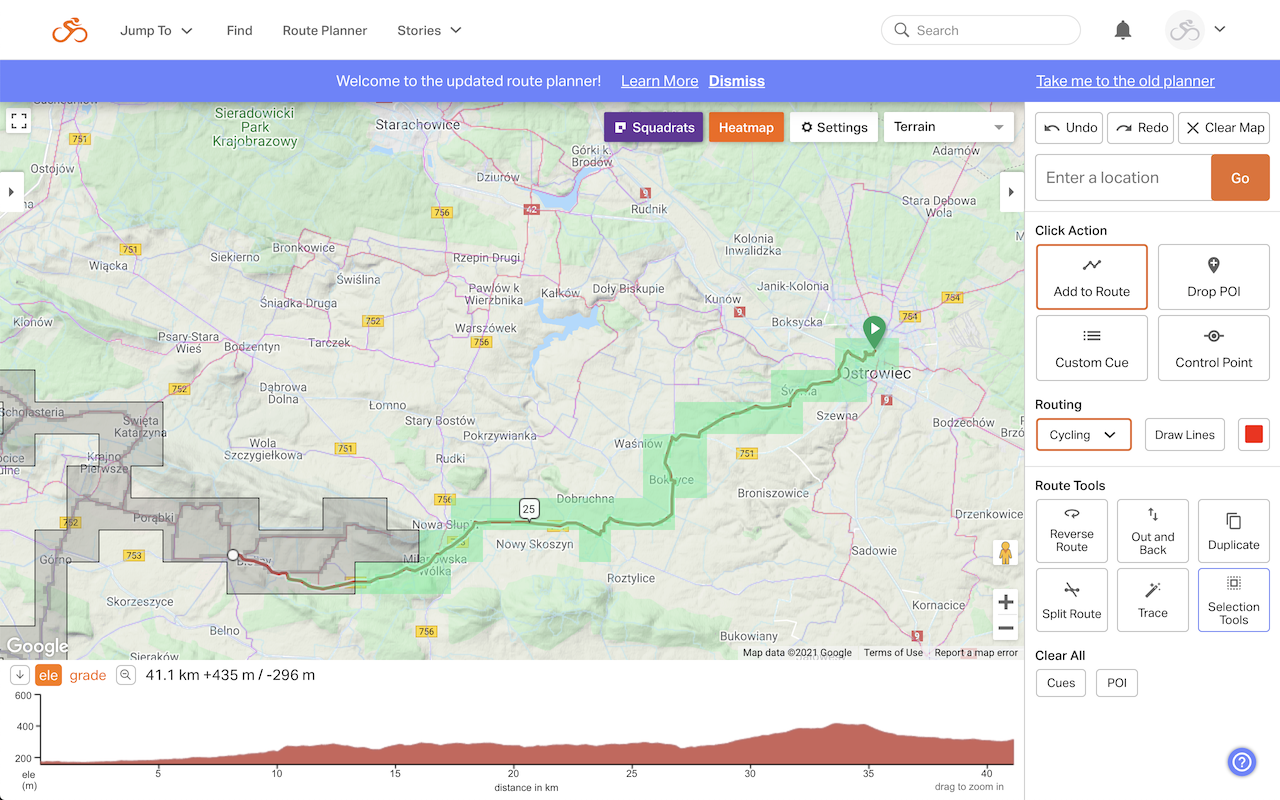1280x800 pixels.
Task: Duplicate the route
Action: 1234,531
